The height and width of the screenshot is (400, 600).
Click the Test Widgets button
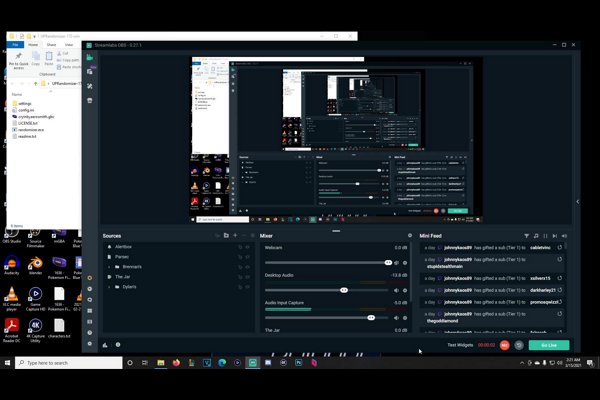click(x=459, y=345)
